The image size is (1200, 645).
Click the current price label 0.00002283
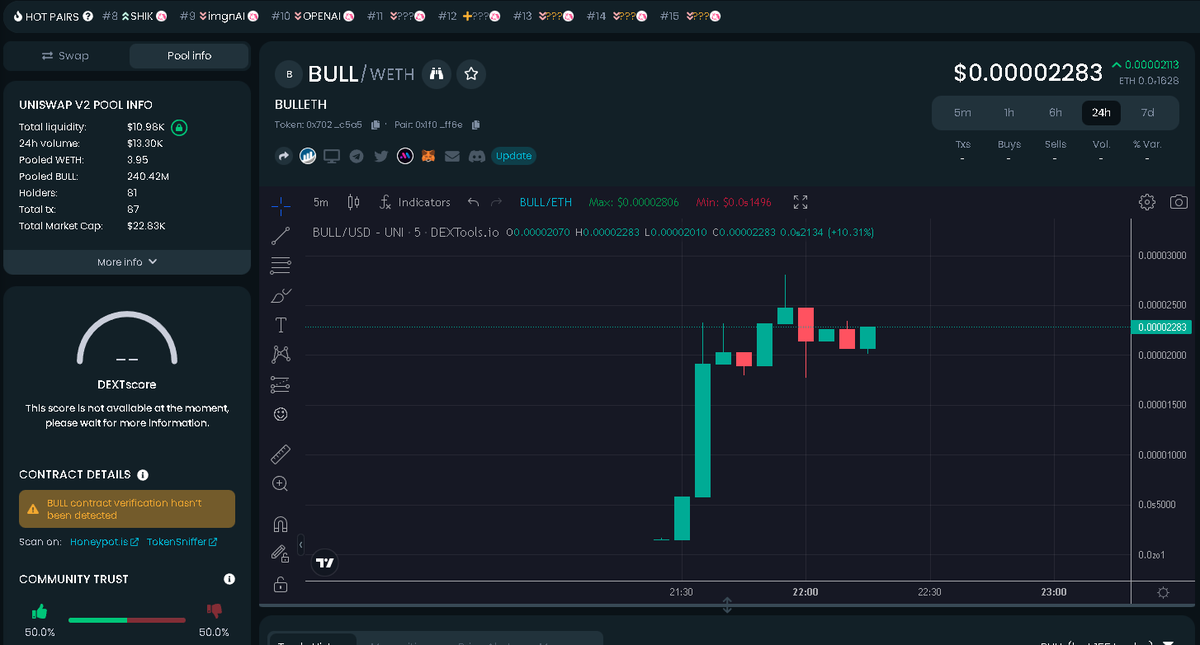1162,327
